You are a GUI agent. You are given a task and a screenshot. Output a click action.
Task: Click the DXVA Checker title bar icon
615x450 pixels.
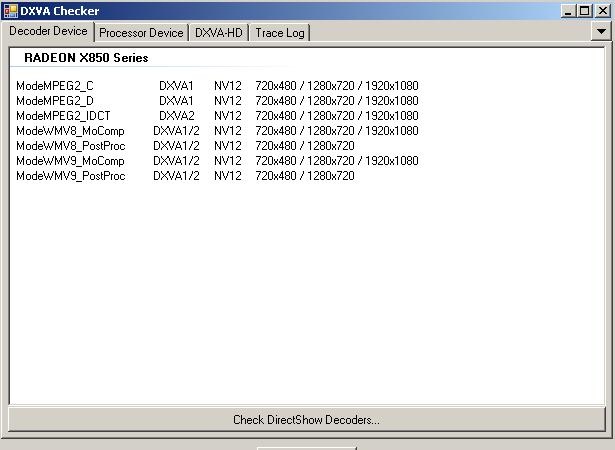[11, 11]
